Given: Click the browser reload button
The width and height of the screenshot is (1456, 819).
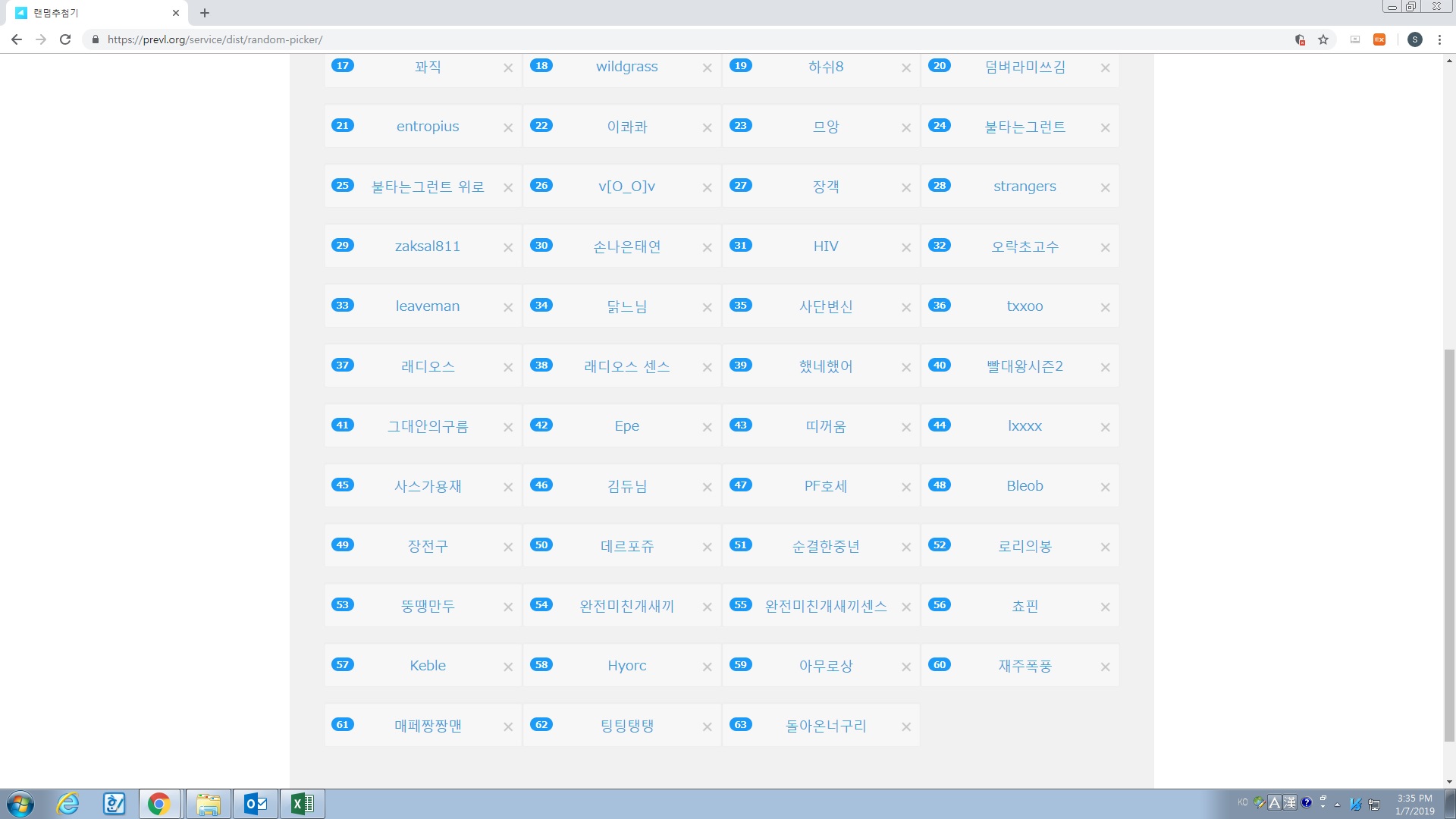Looking at the screenshot, I should 65,39.
